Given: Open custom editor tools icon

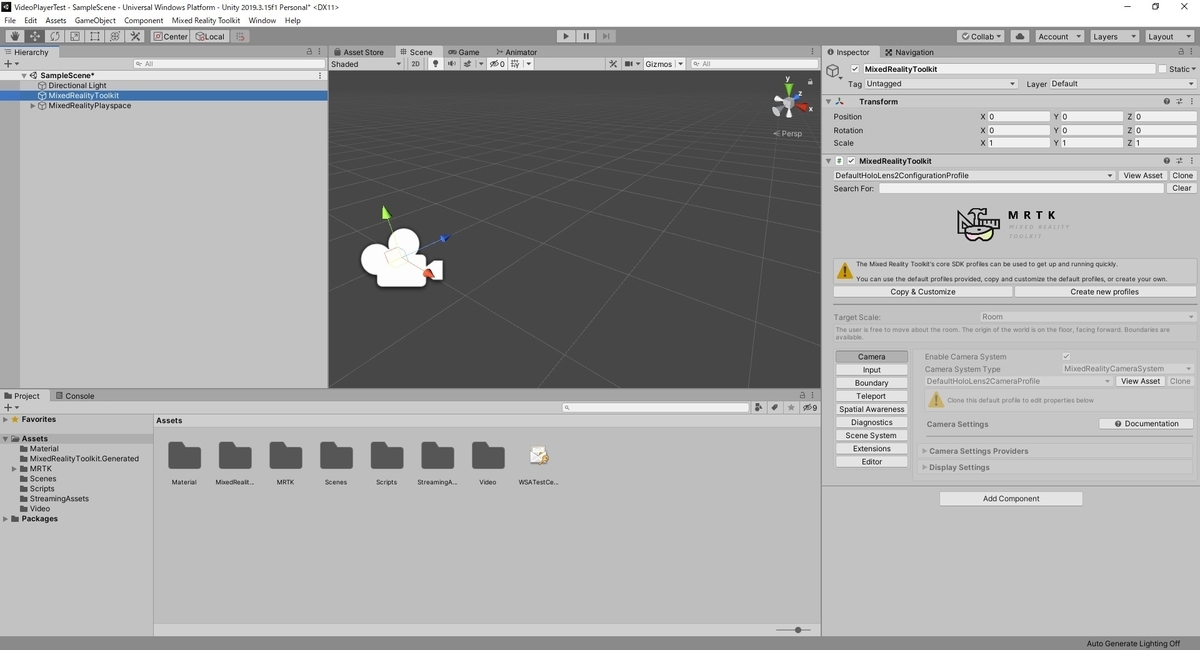Looking at the screenshot, I should point(135,36).
